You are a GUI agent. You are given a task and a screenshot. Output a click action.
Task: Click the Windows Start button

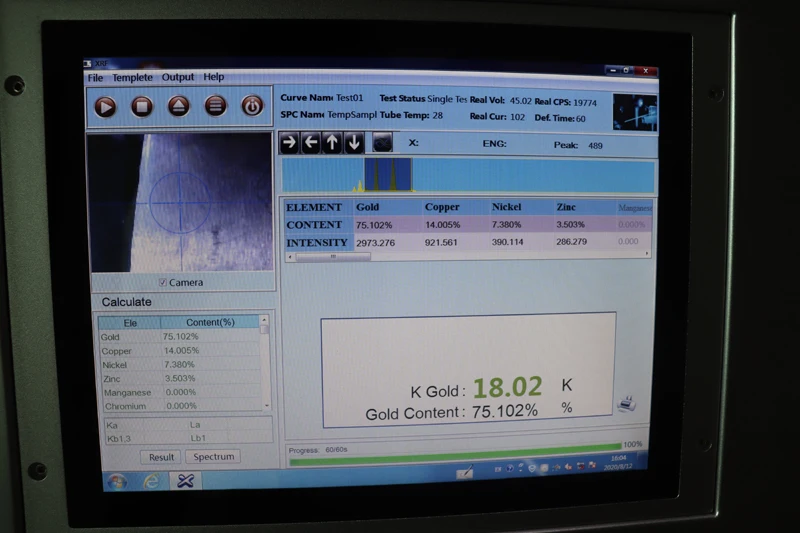[117, 481]
